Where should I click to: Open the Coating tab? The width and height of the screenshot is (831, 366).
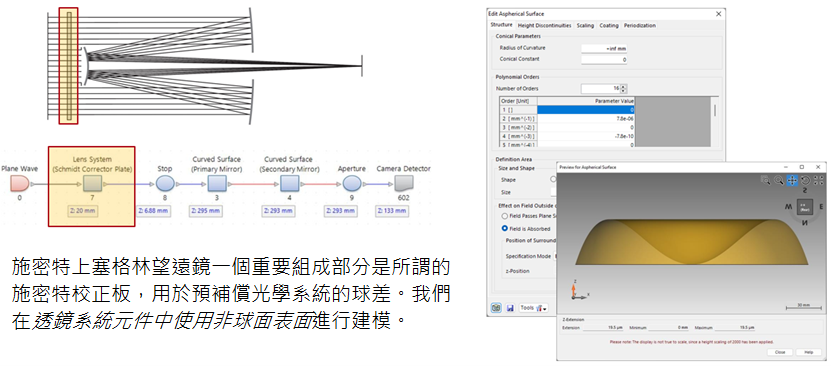tap(609, 25)
